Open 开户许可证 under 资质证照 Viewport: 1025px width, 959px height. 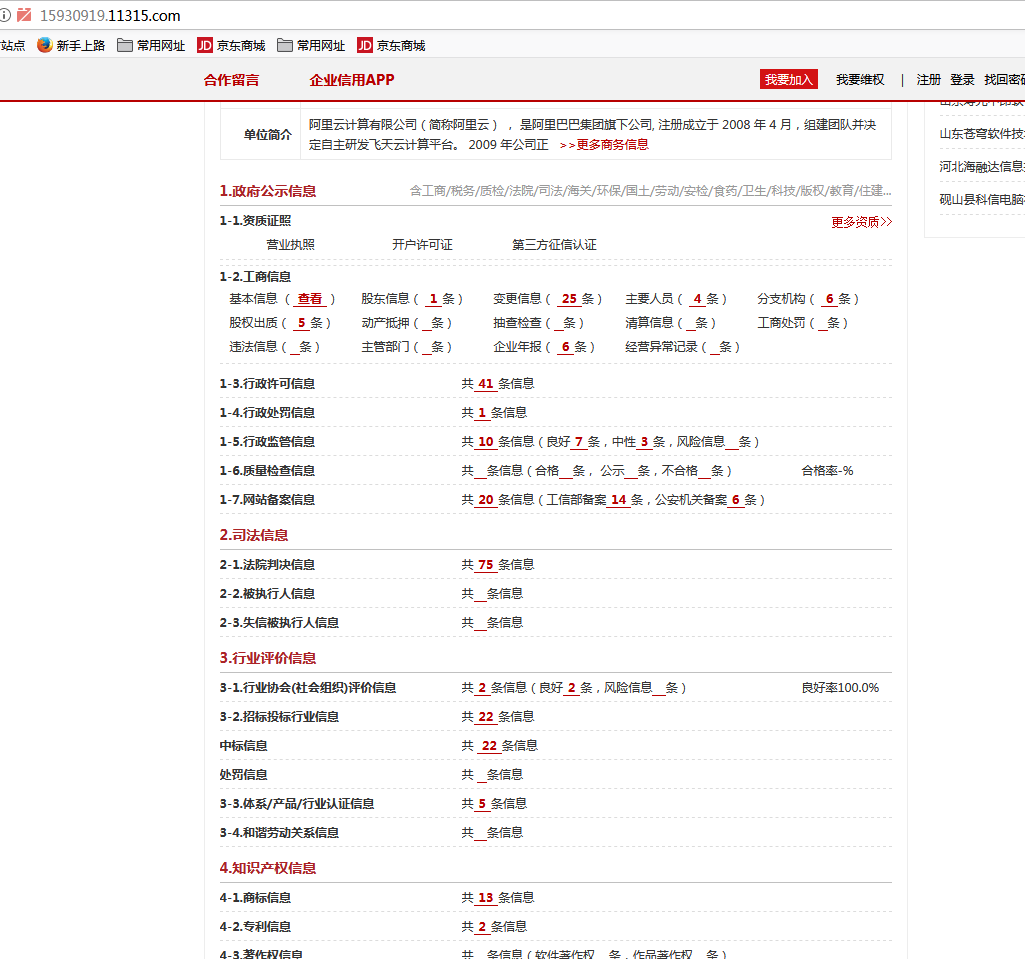(x=422, y=244)
